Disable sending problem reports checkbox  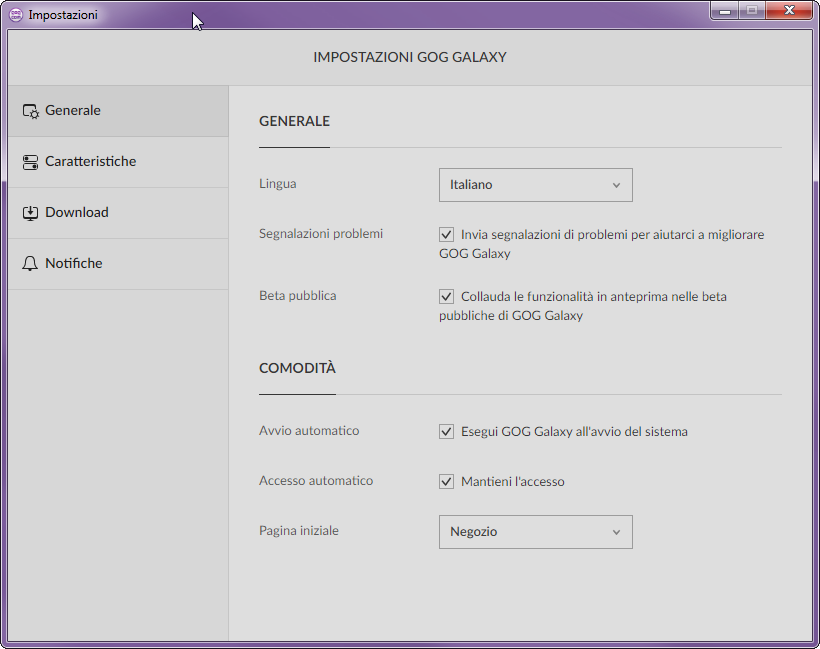[446, 234]
